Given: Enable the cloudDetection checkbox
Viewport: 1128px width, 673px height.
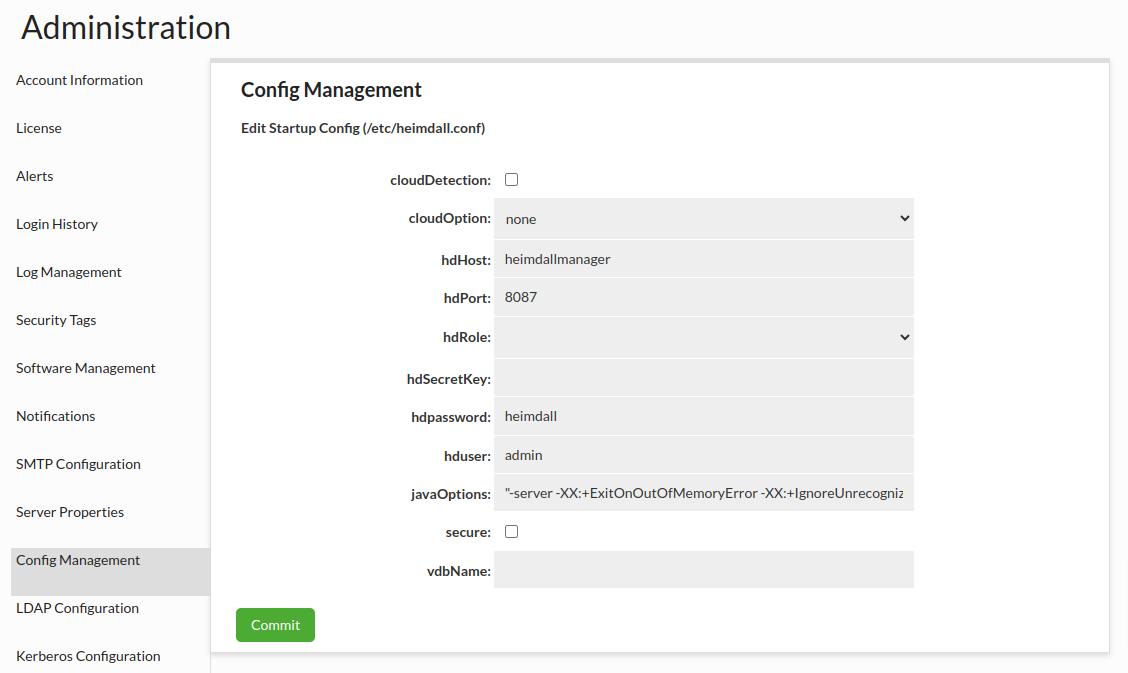Looking at the screenshot, I should [511, 180].
